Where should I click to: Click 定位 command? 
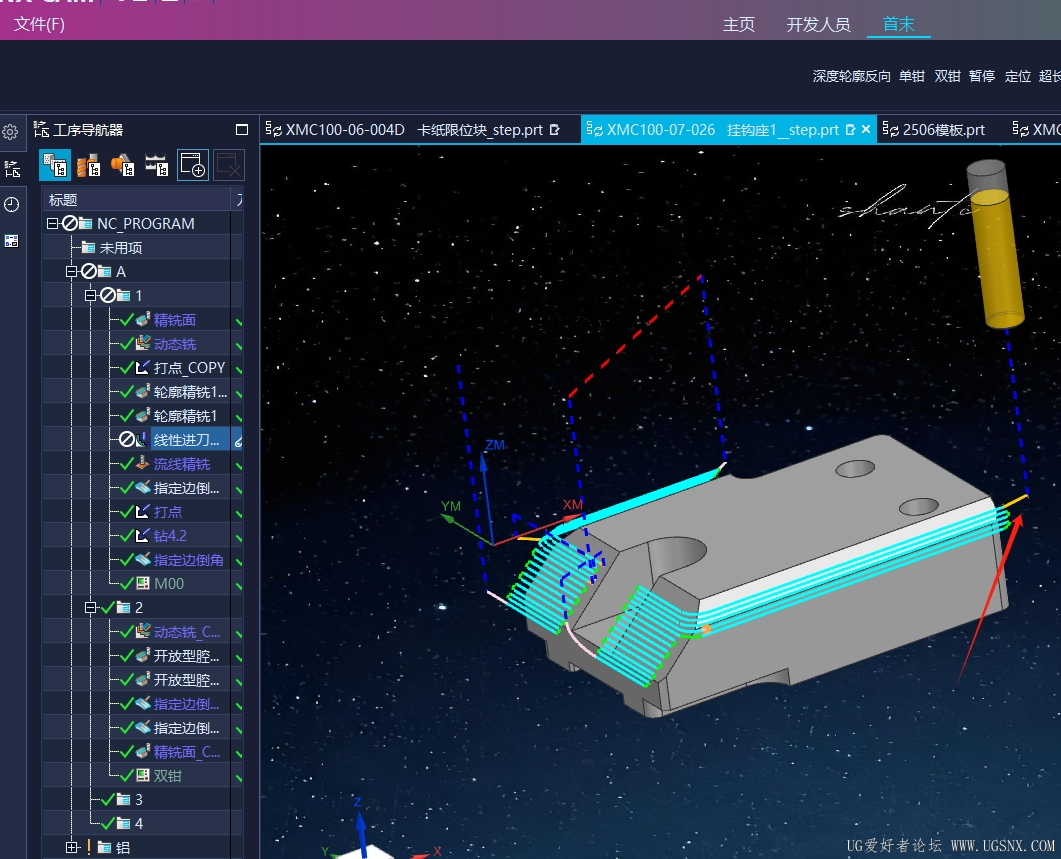[x=1018, y=76]
